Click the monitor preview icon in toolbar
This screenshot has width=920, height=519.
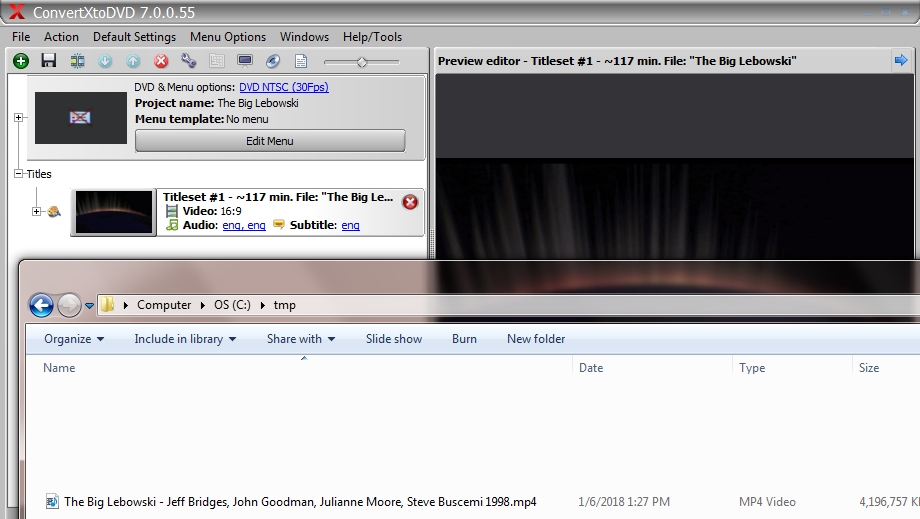click(245, 61)
